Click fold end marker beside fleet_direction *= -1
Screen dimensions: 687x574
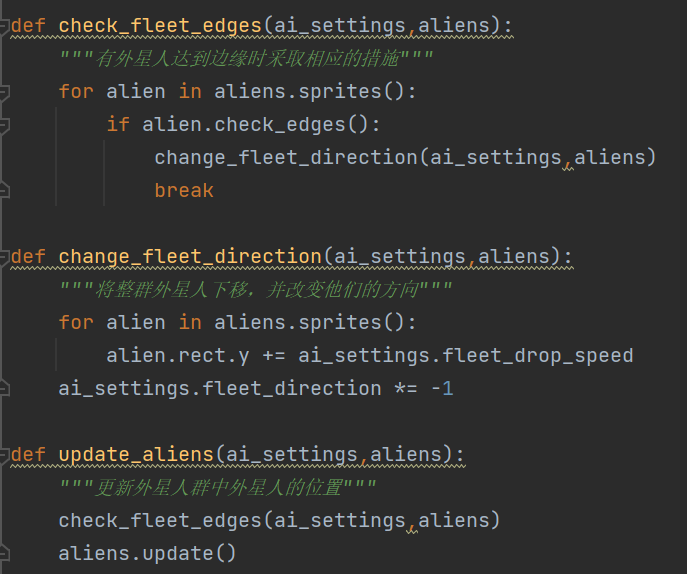[4, 389]
